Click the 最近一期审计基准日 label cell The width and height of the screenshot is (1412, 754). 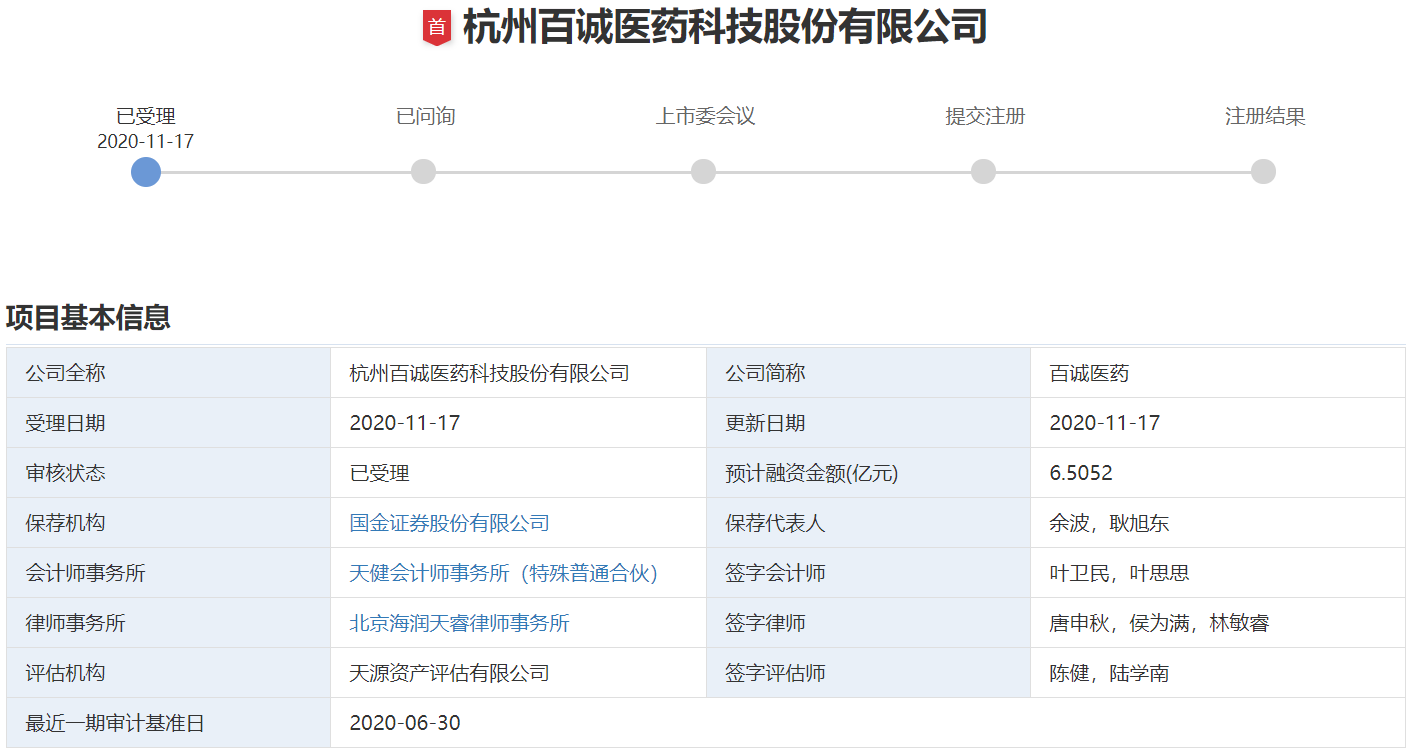(x=169, y=723)
